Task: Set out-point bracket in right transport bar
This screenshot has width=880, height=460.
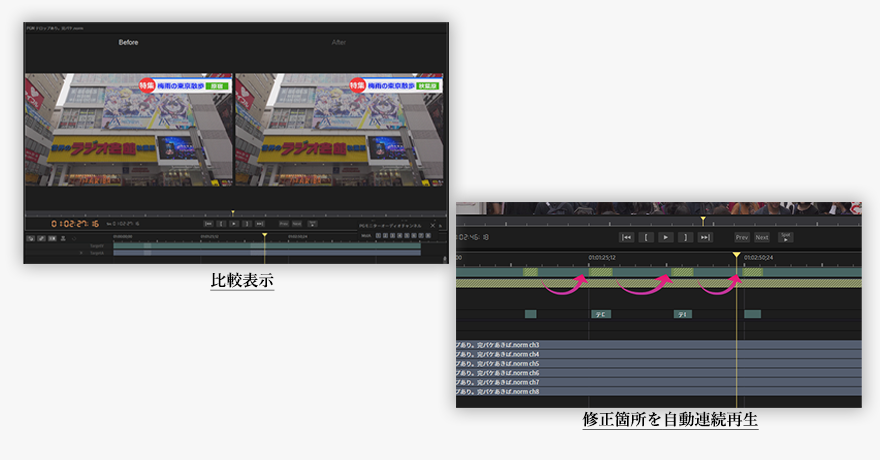Action: pos(685,237)
